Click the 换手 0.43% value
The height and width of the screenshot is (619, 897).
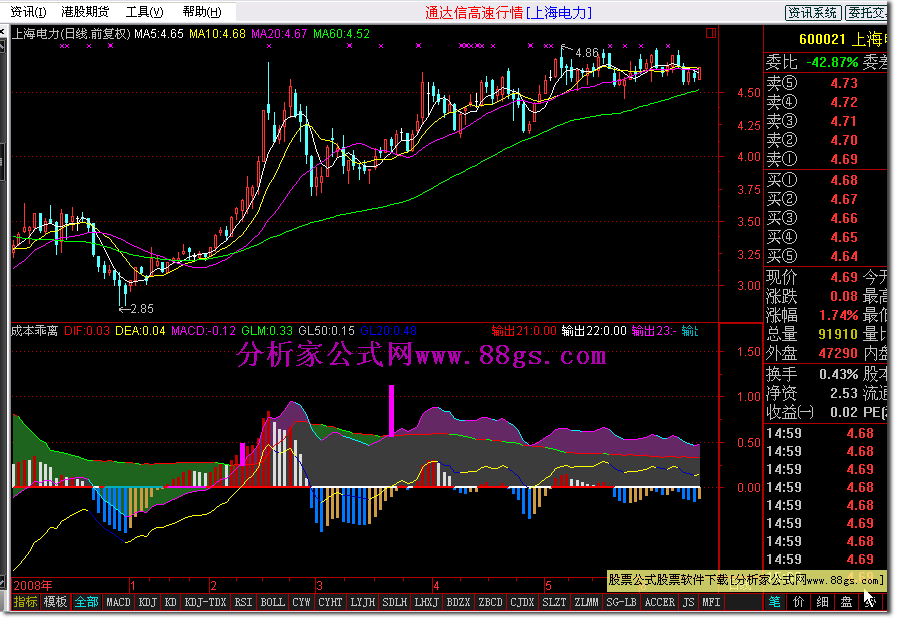(x=839, y=375)
